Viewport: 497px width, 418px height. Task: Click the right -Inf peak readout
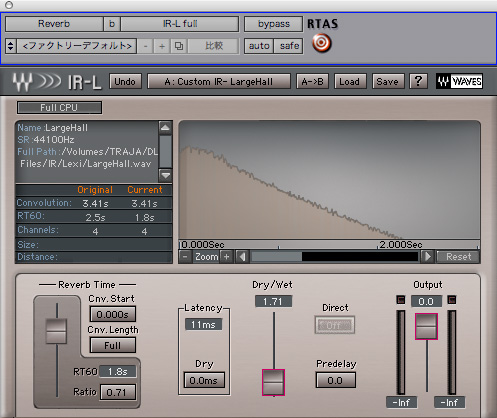click(450, 402)
